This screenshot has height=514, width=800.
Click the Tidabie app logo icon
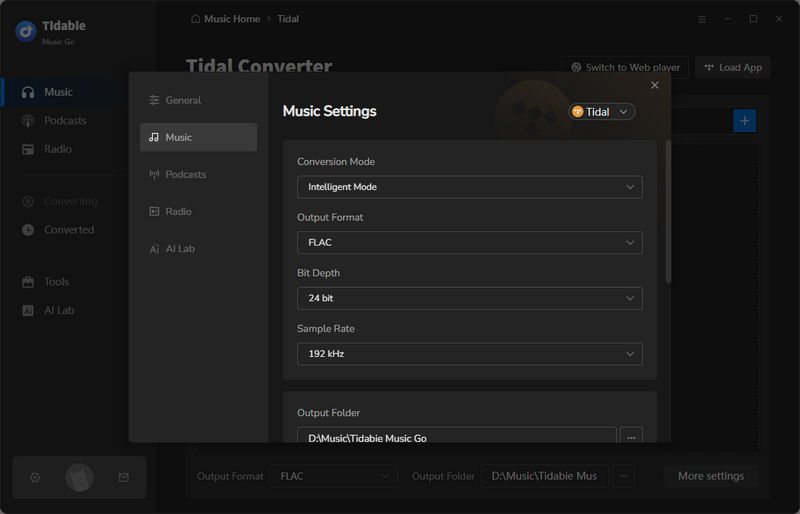[x=26, y=31]
